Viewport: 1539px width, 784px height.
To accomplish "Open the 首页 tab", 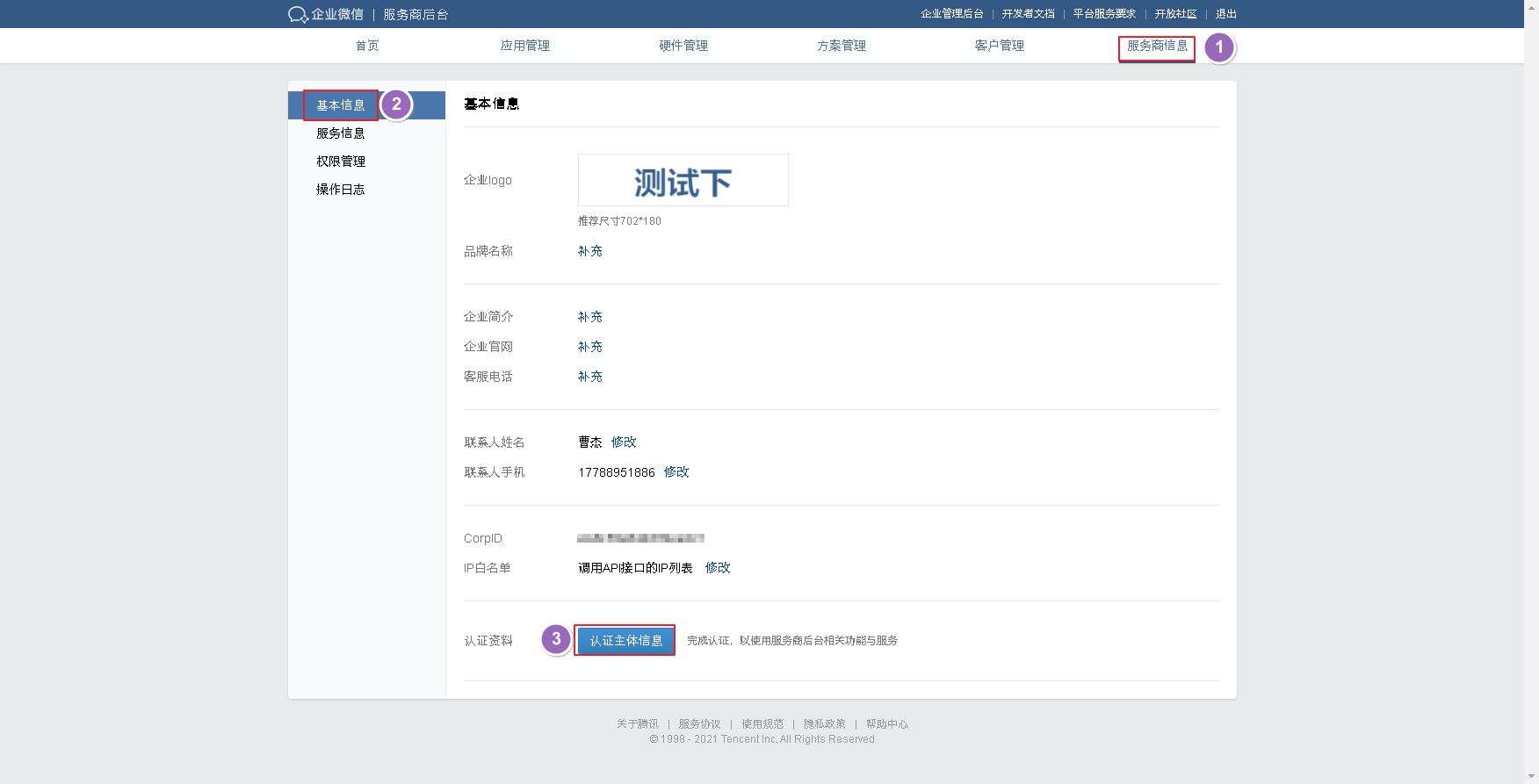I will (367, 46).
